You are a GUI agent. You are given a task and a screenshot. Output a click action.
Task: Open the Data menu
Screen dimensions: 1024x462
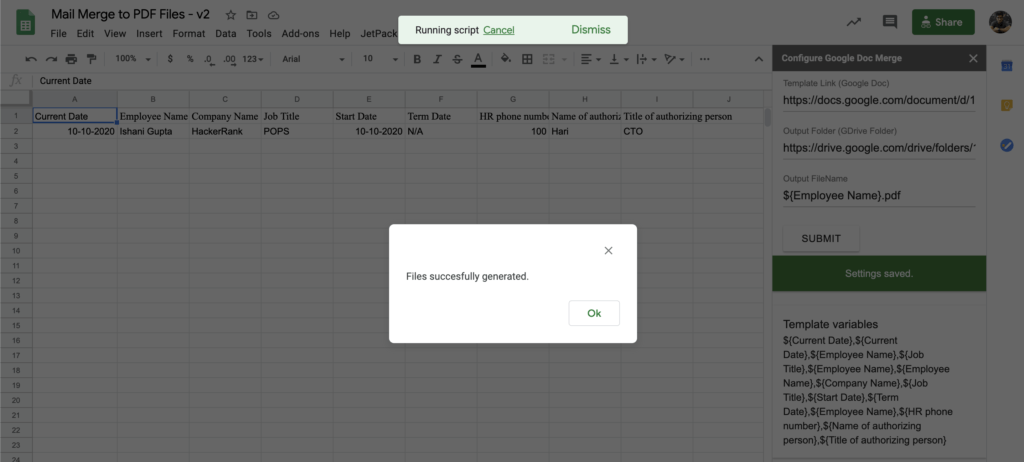pyautogui.click(x=226, y=33)
